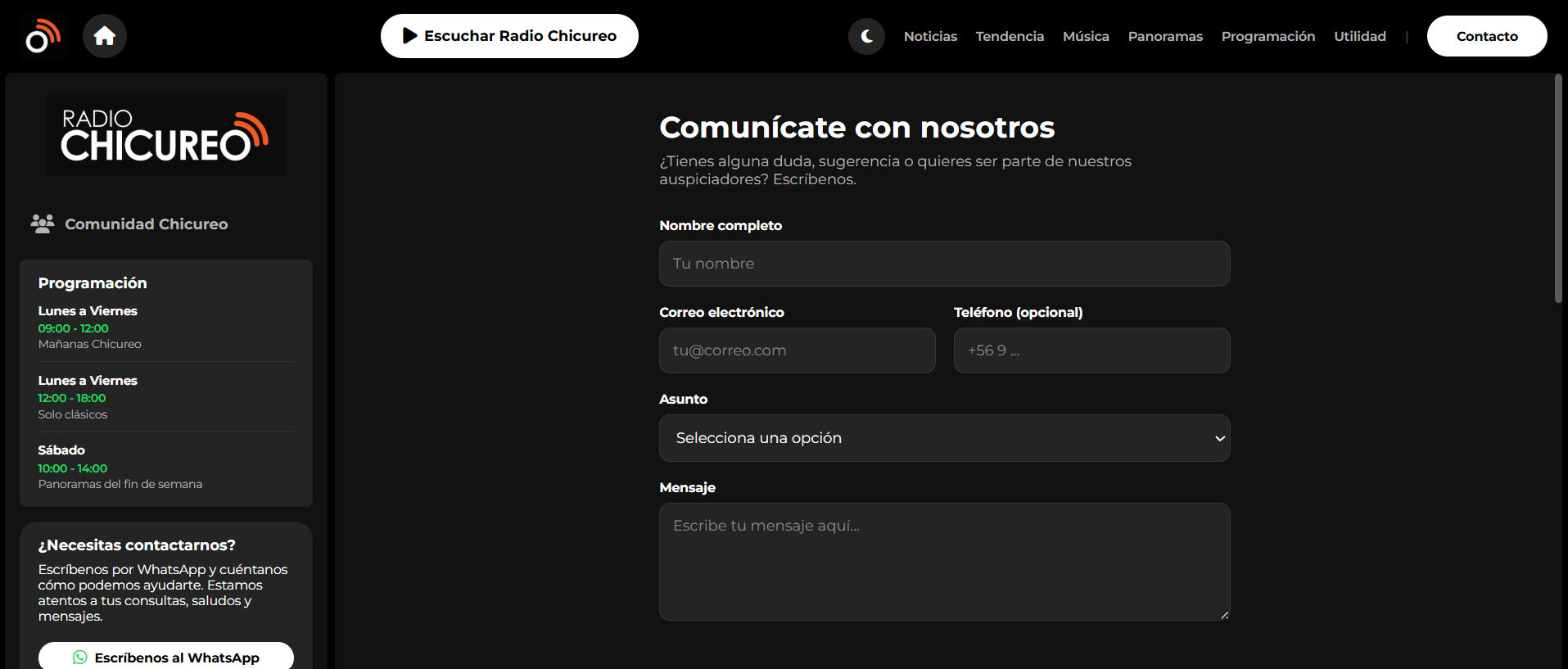Focus the Mensaje text area
Viewport: 1568px width, 669px height.
point(944,562)
